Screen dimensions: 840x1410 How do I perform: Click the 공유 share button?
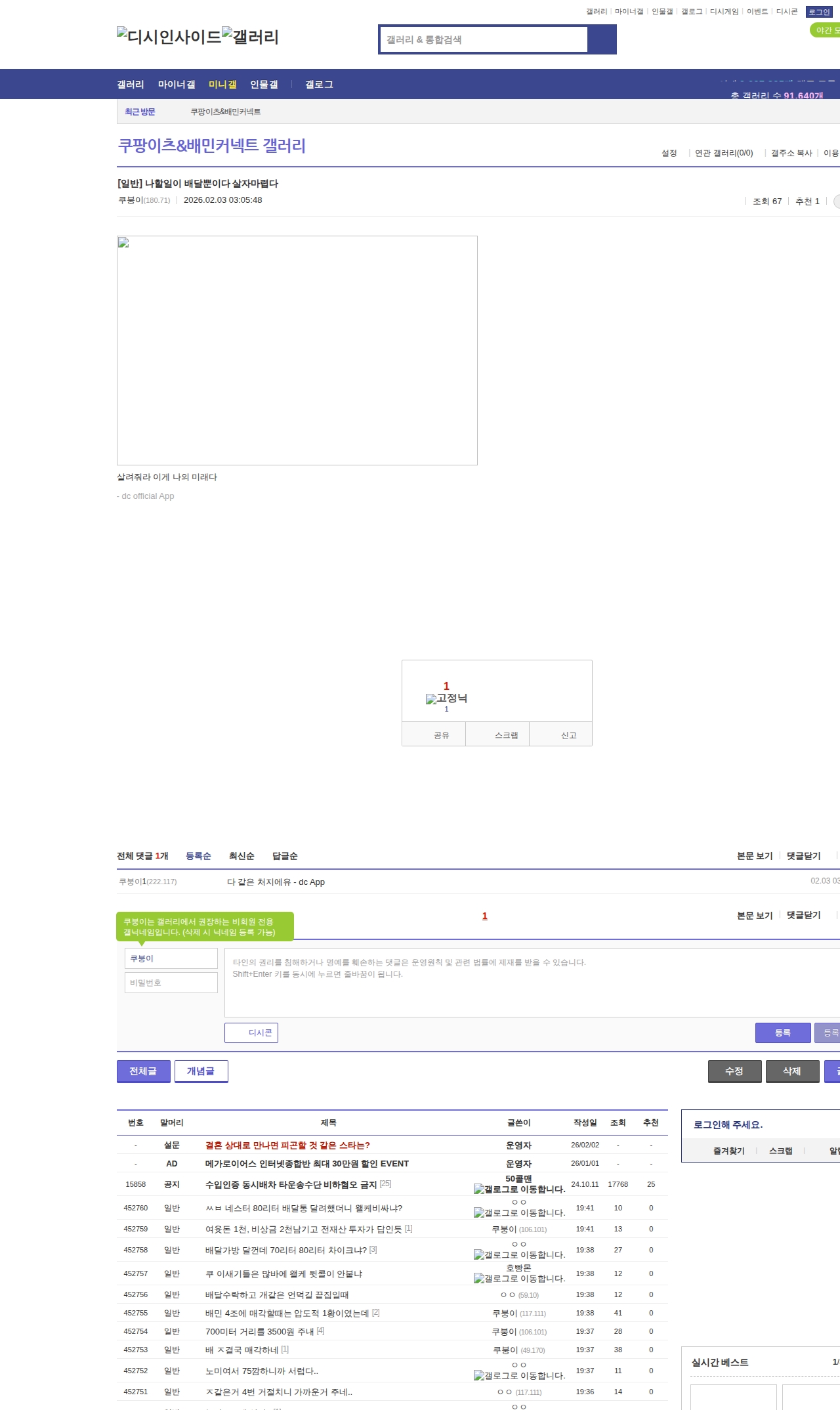point(434,735)
